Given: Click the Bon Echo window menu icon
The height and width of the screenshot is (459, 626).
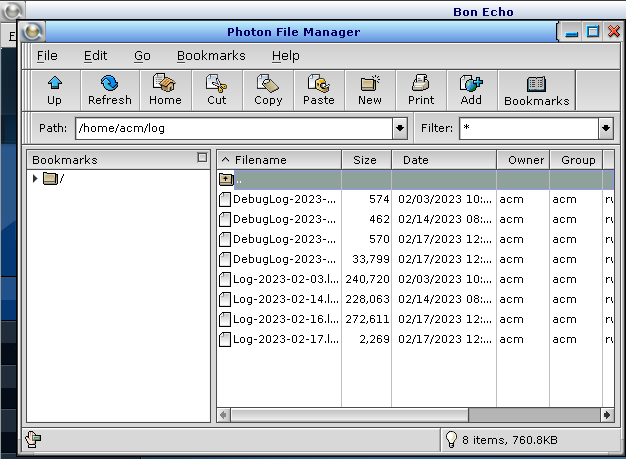Looking at the screenshot, I should point(12,10).
